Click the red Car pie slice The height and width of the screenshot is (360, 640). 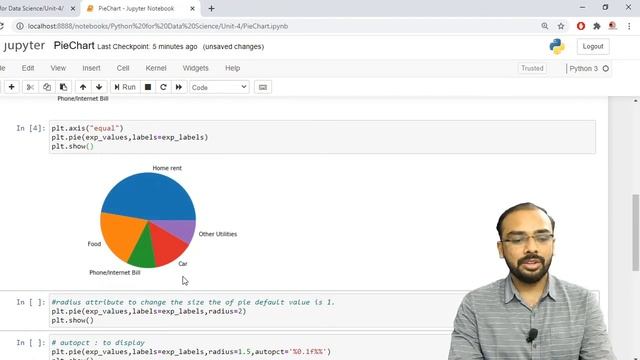(167, 247)
